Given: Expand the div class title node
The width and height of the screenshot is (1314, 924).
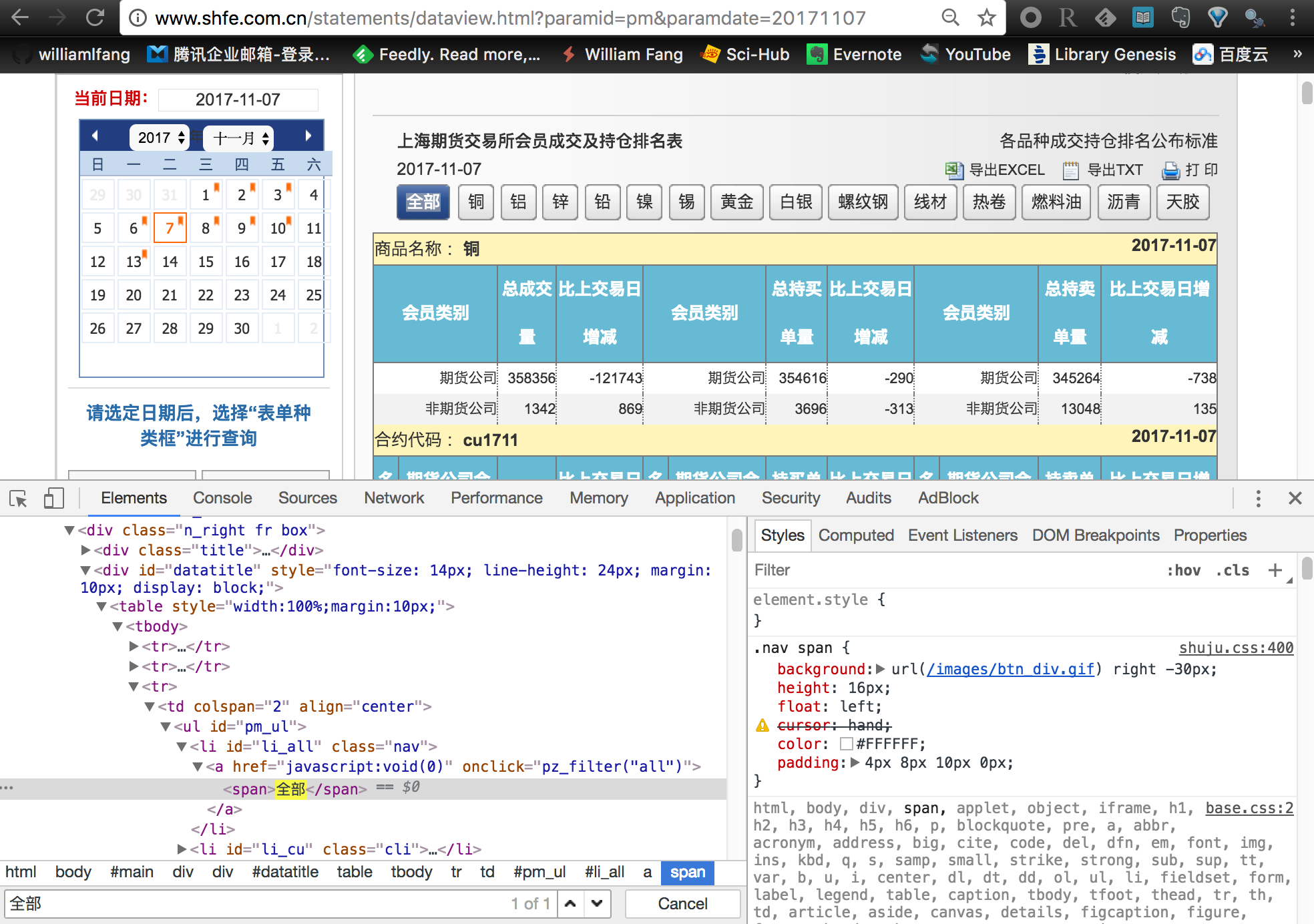Looking at the screenshot, I should pyautogui.click(x=85, y=550).
